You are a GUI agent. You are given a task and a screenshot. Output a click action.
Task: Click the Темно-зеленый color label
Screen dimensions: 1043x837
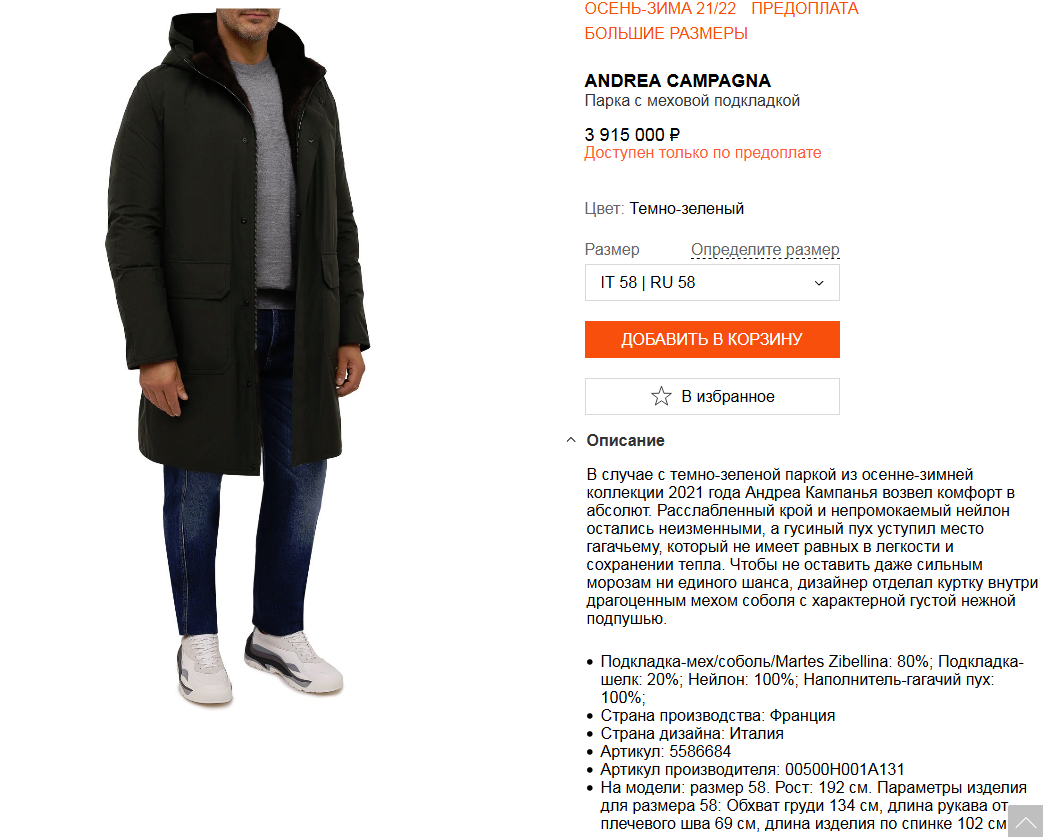[686, 208]
